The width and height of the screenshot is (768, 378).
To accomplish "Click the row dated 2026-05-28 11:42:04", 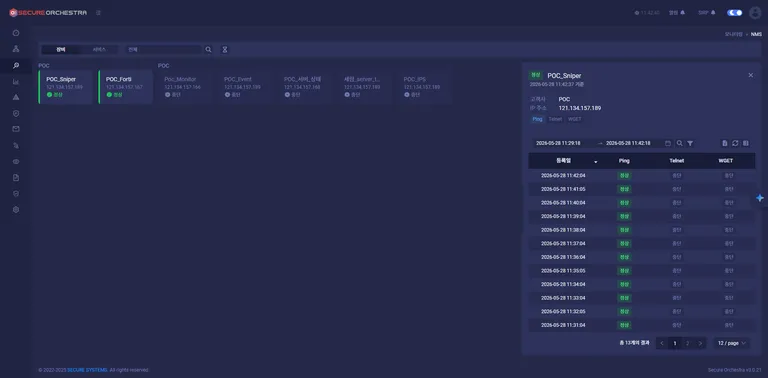I will pos(642,175).
